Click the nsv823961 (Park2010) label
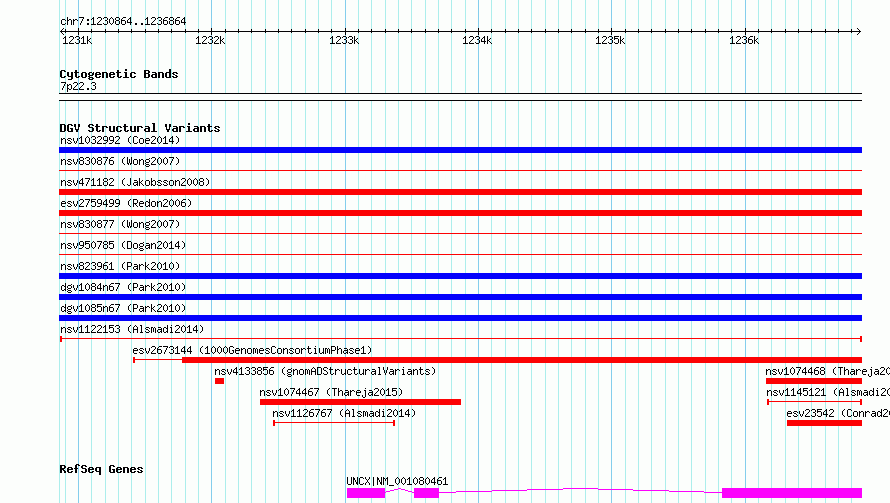Screen dimensions: 890x503 coord(120,266)
